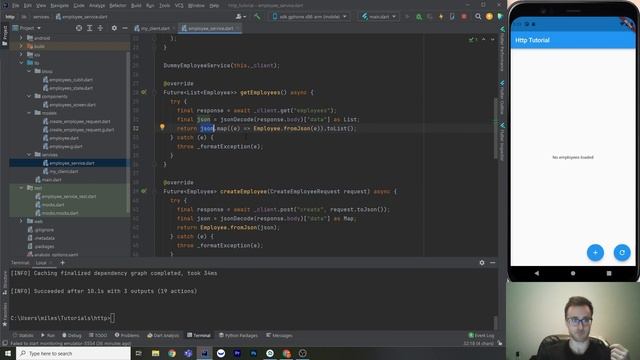Open the Windows Start menu
The height and width of the screenshot is (360, 640).
[x=8, y=353]
